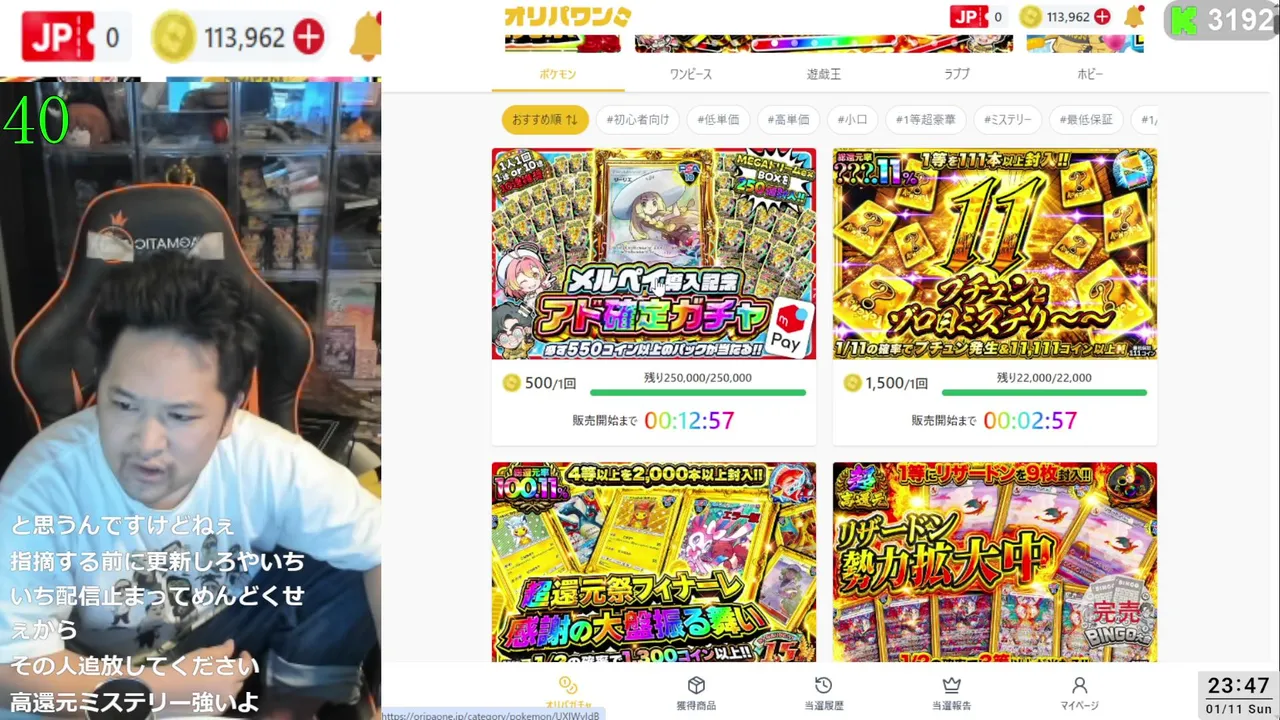Switch to the ラブブ tab

point(957,74)
